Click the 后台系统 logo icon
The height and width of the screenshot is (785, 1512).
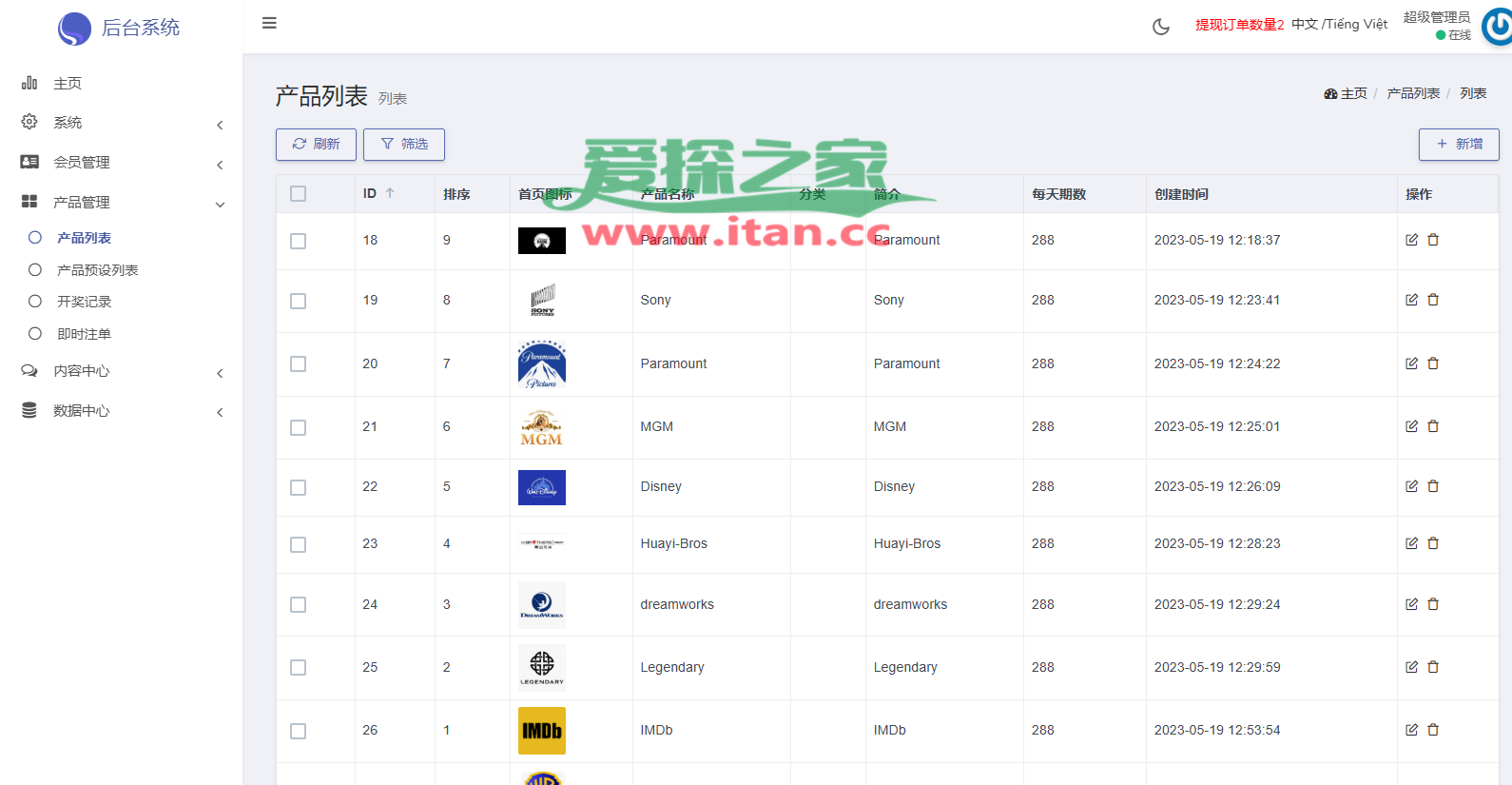coord(74,29)
